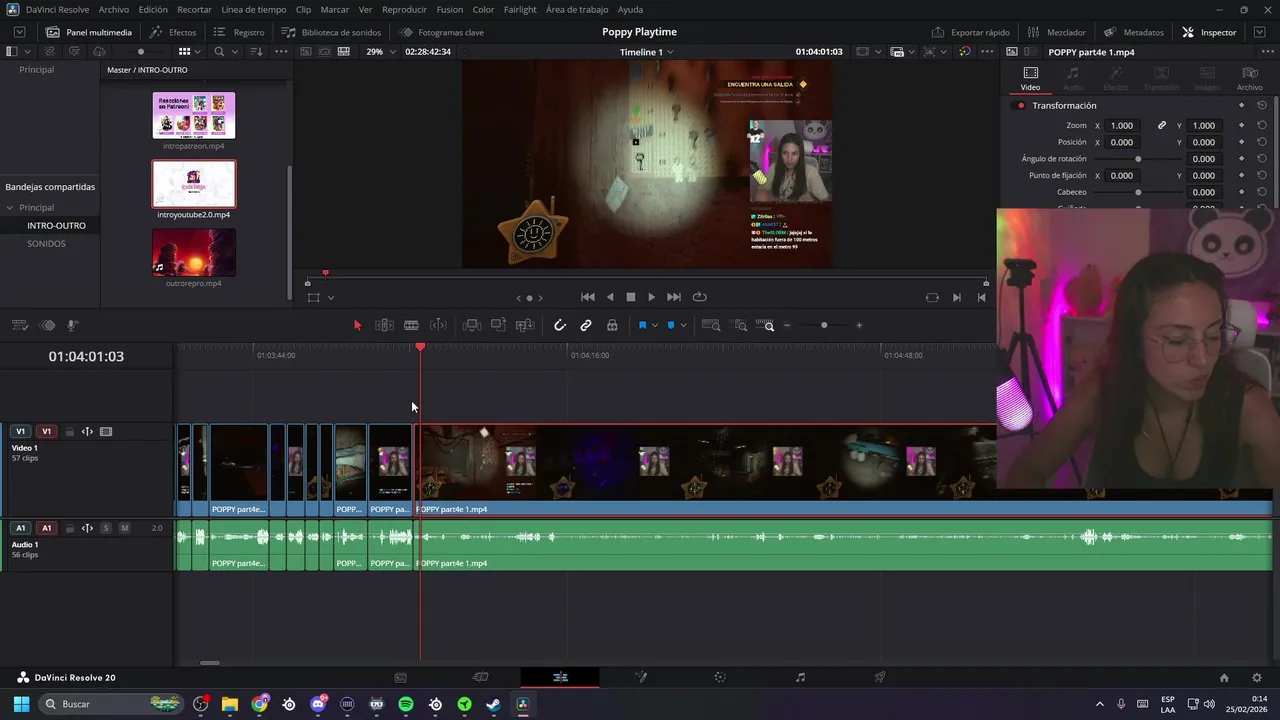This screenshot has height=720, width=1280.
Task: Click the full extent zoom icon
Action: pyautogui.click(x=711, y=325)
